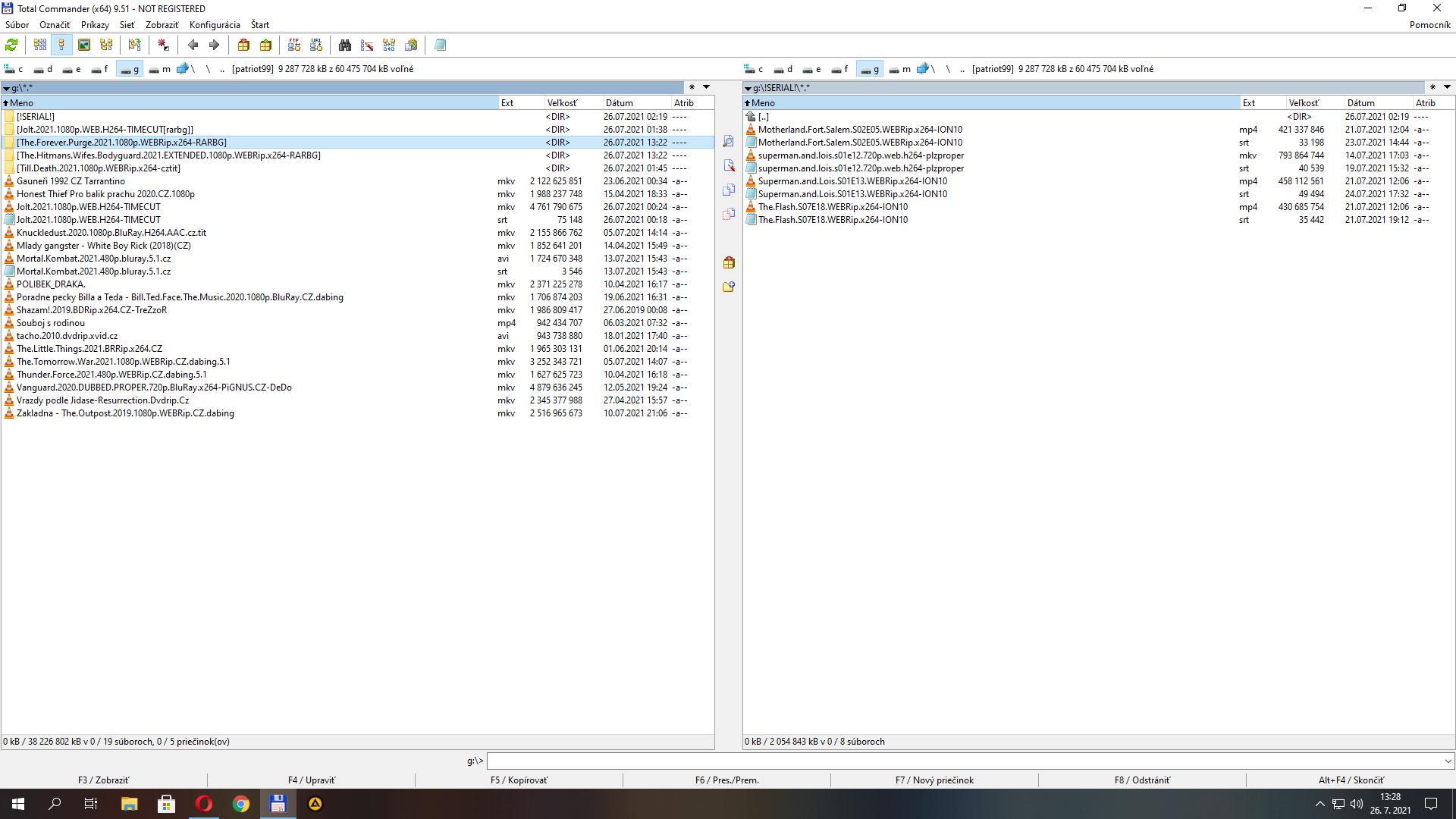Go forward to next directory

click(215, 45)
